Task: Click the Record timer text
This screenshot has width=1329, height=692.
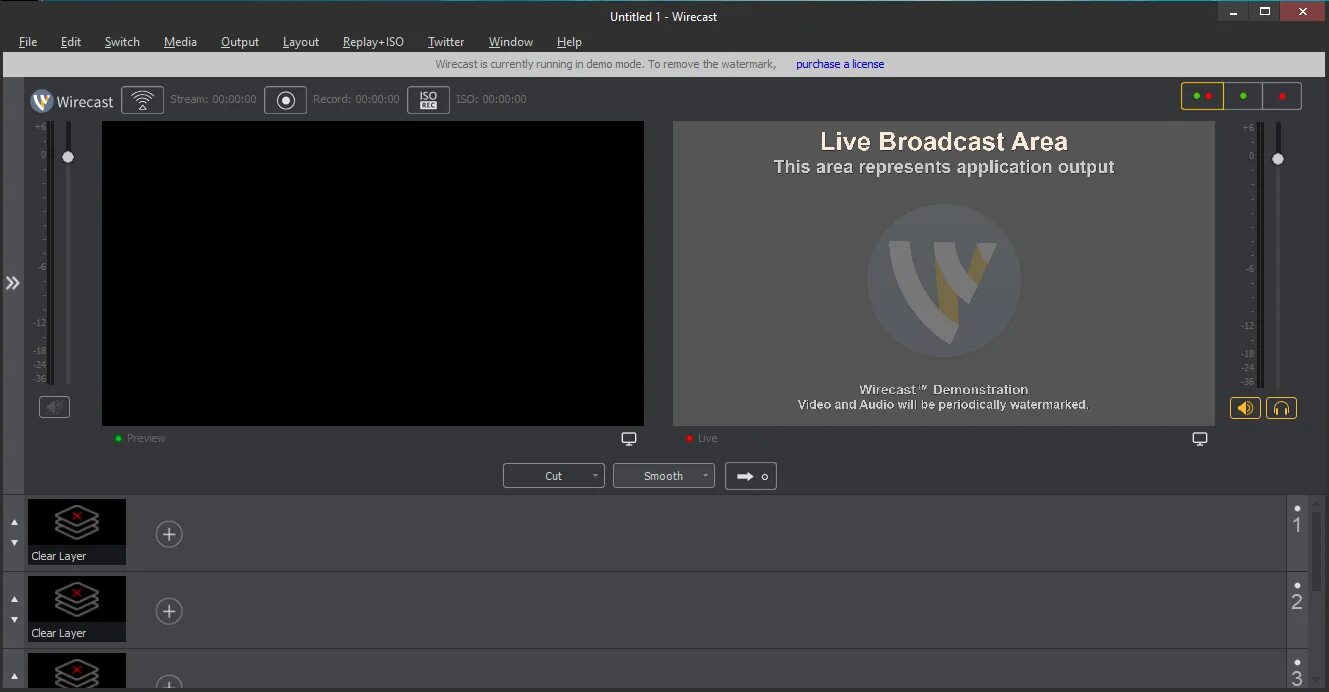Action: (x=356, y=100)
